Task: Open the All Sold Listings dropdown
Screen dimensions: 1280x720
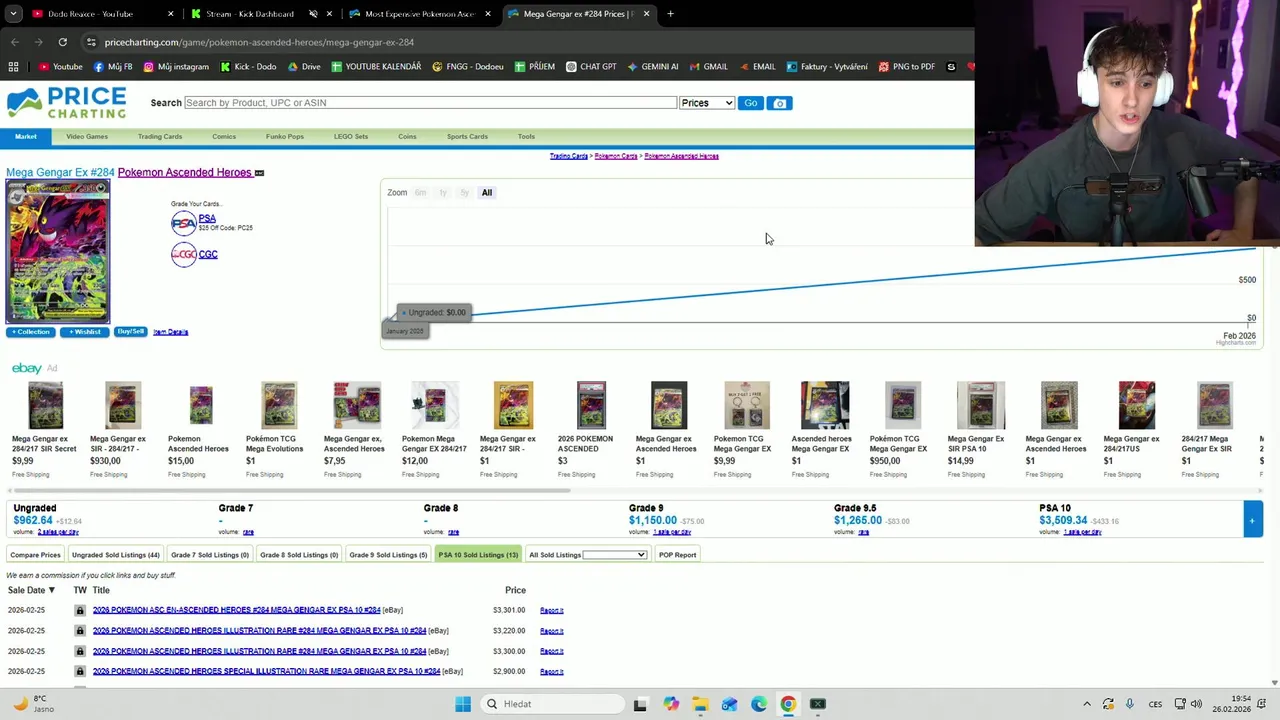Action: (614, 555)
